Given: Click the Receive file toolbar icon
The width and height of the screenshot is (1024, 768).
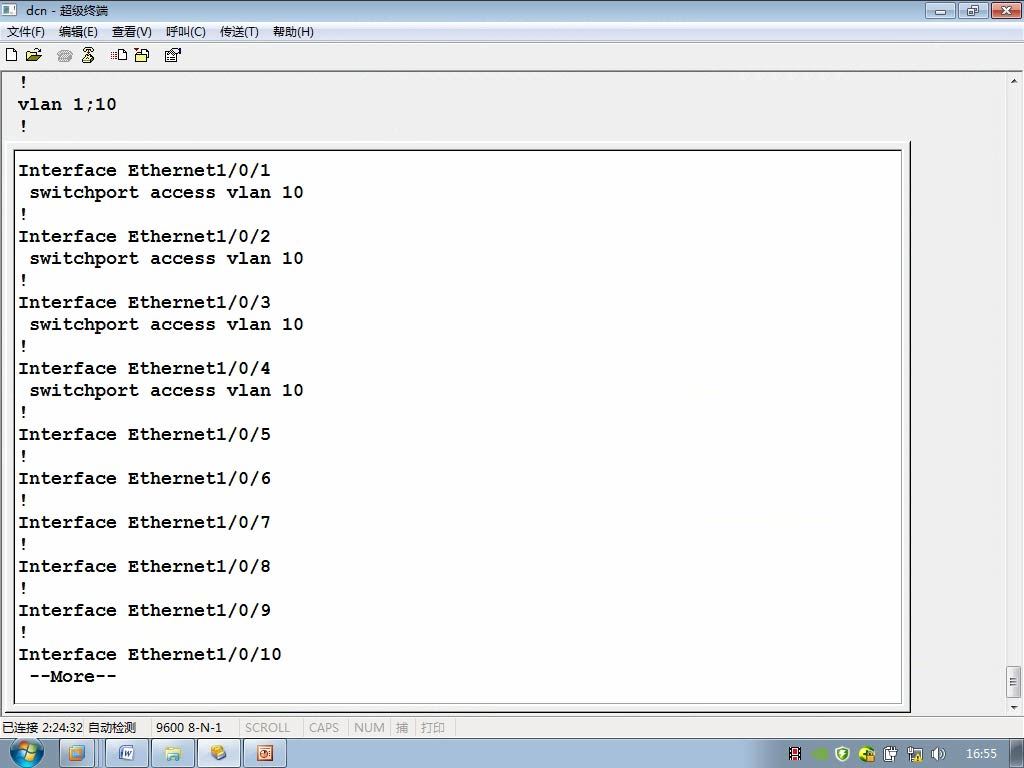Looking at the screenshot, I should click(x=142, y=55).
